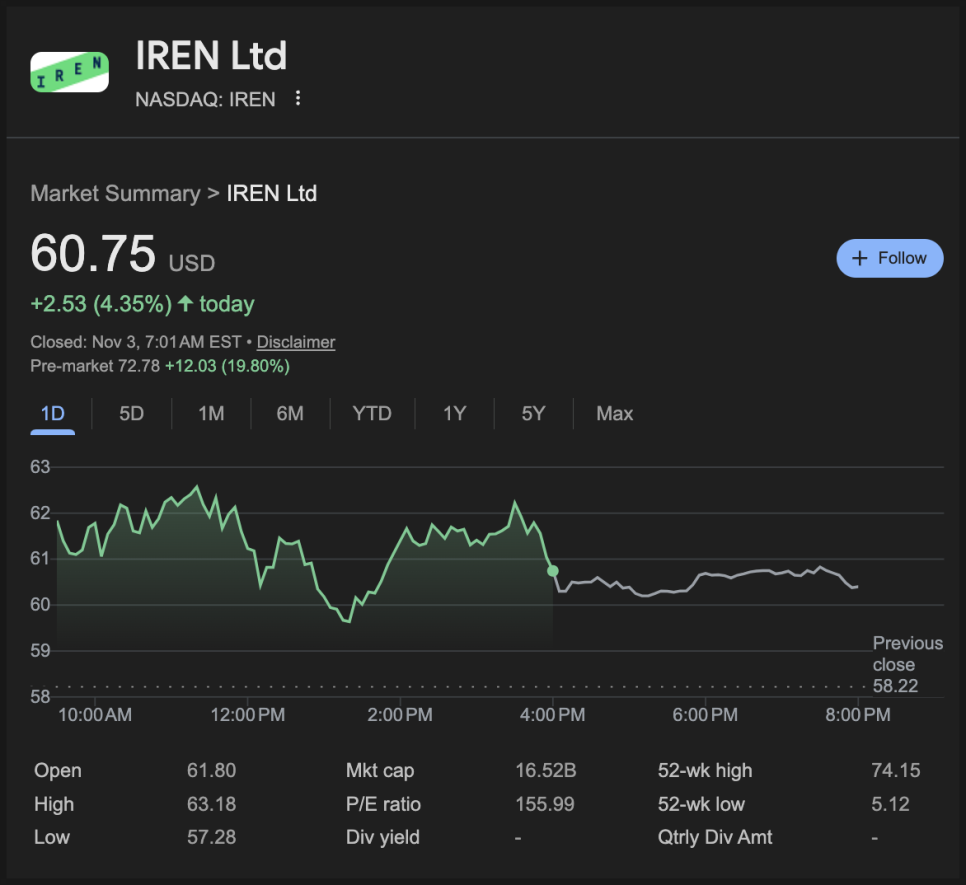Click the green up arrow beside today

(x=185, y=304)
